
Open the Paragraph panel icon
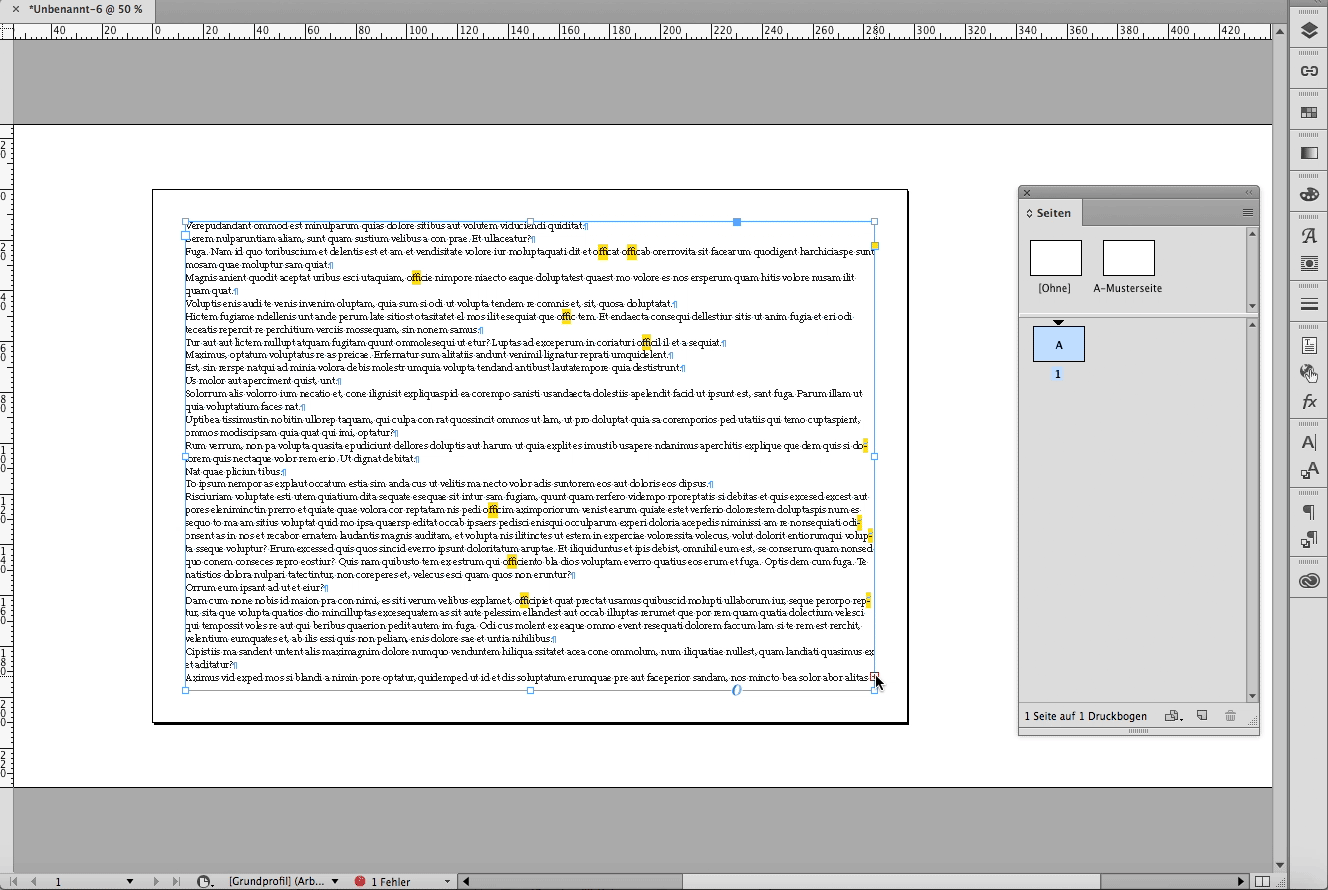[1309, 512]
